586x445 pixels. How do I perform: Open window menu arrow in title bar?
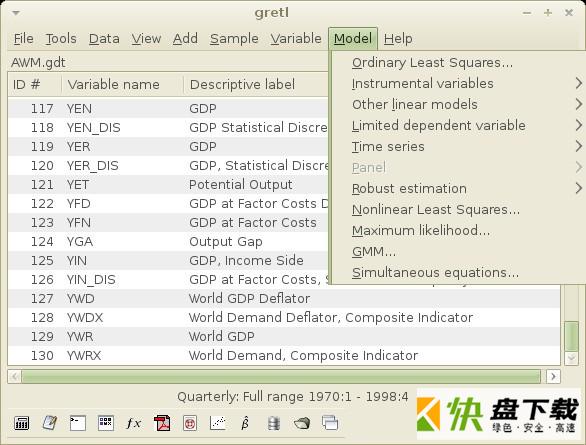pos(16,13)
